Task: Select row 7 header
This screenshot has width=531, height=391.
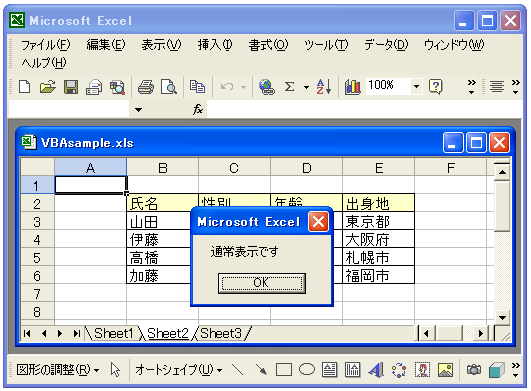Action: [x=37, y=294]
